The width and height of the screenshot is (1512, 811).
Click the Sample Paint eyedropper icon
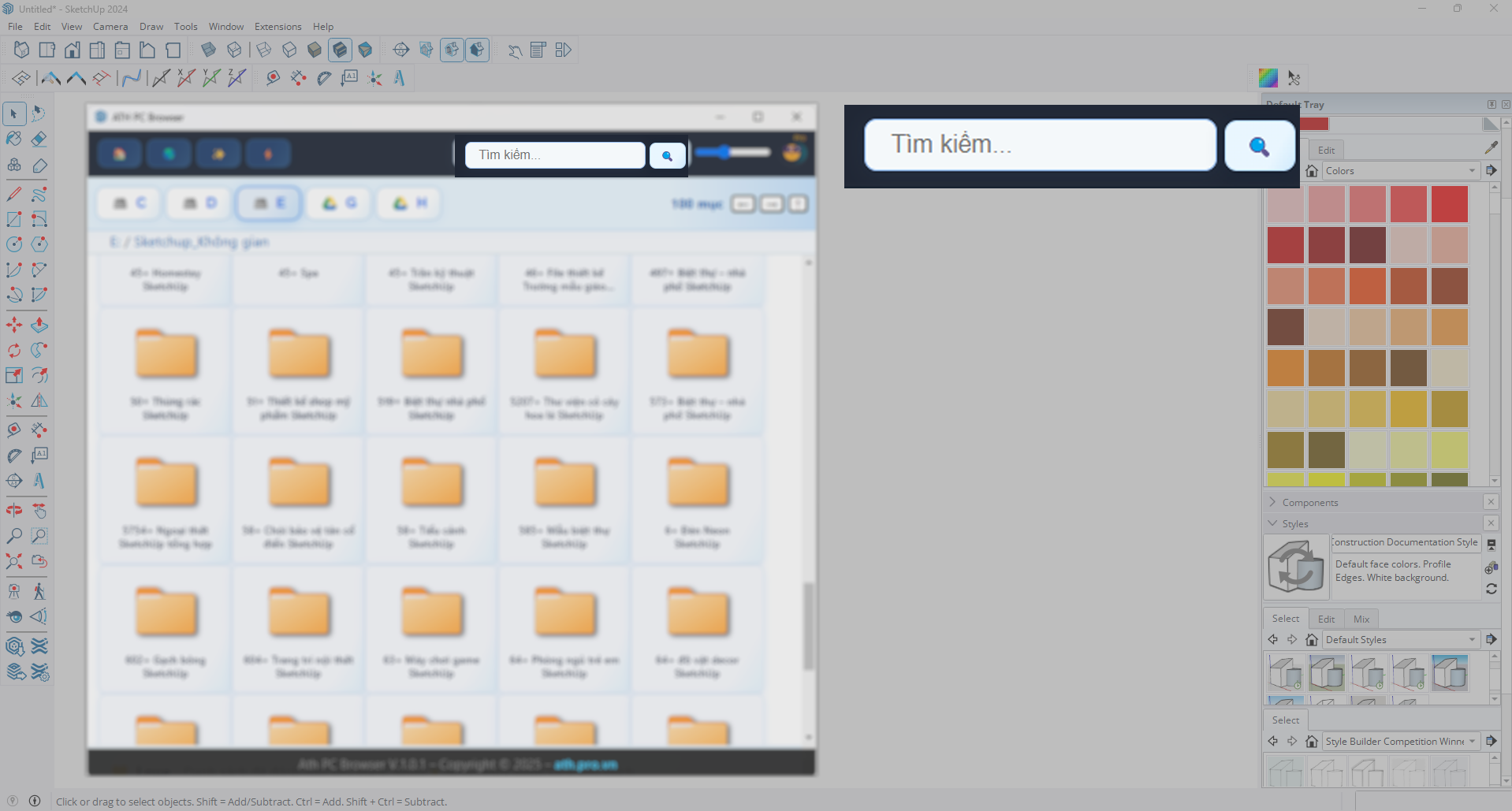[x=1491, y=147]
